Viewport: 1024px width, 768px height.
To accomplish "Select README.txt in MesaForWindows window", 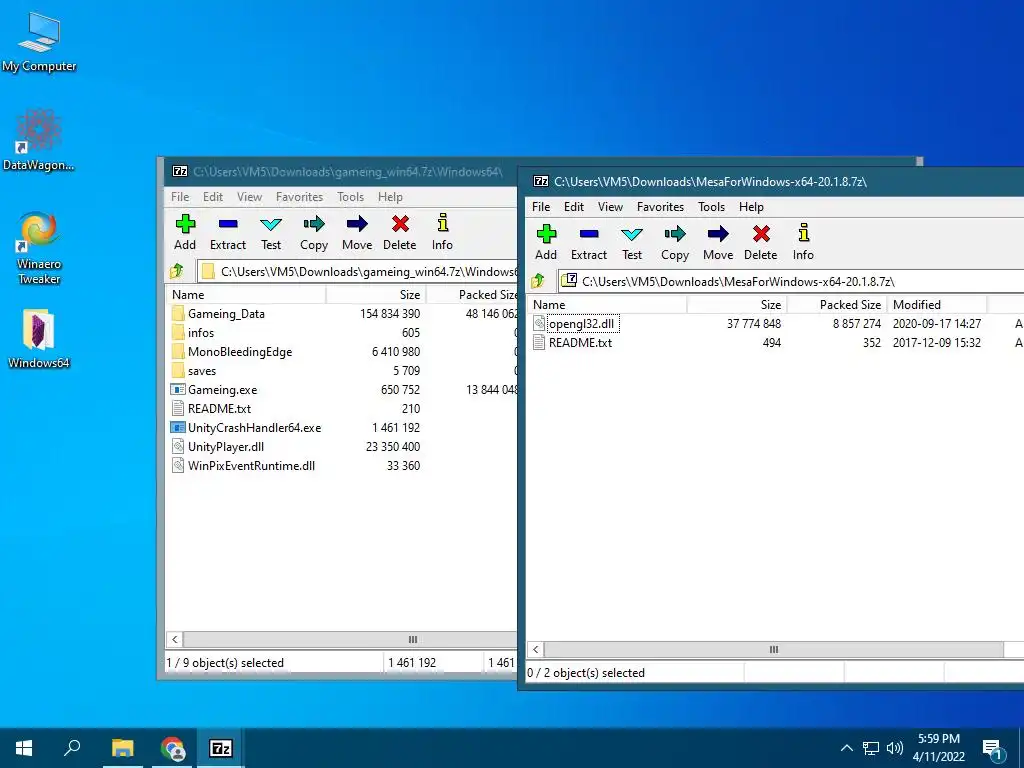I will (x=573, y=343).
